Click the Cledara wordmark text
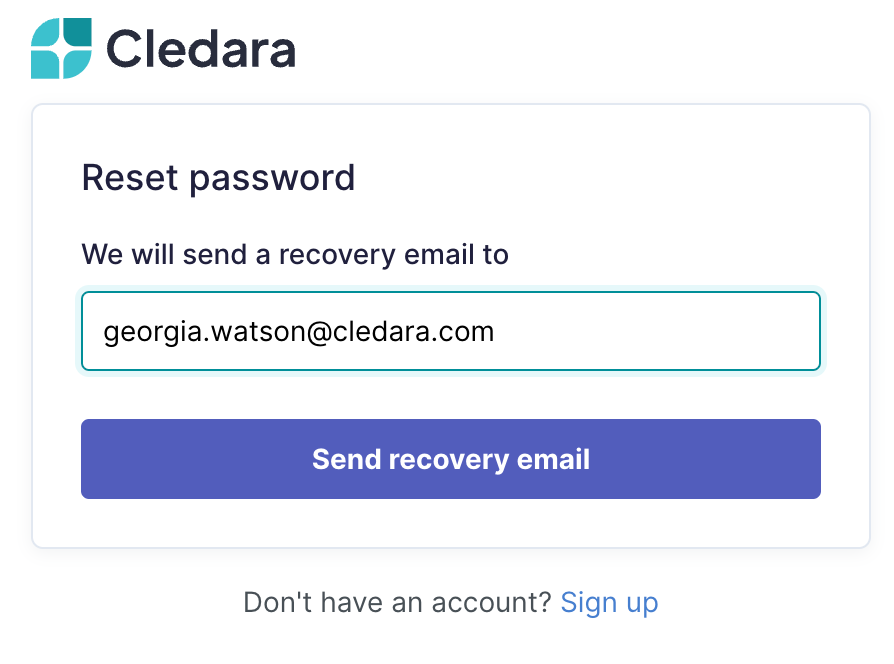The width and height of the screenshot is (894, 664). (x=201, y=50)
